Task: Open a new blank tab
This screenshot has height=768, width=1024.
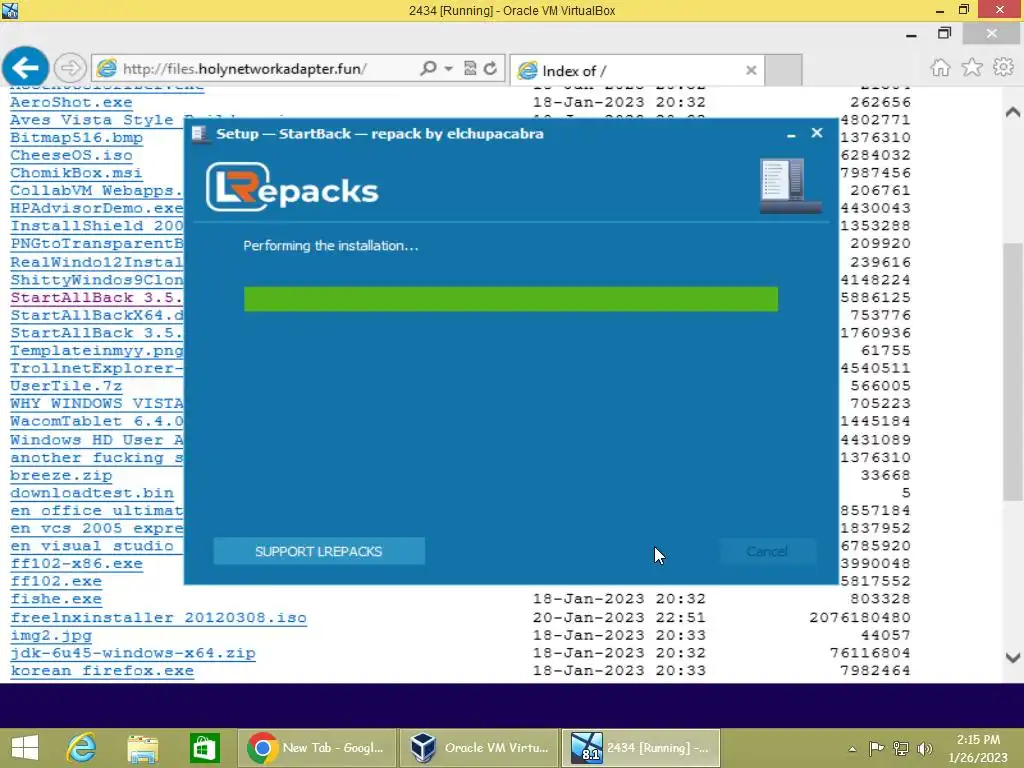Action: coord(783,71)
